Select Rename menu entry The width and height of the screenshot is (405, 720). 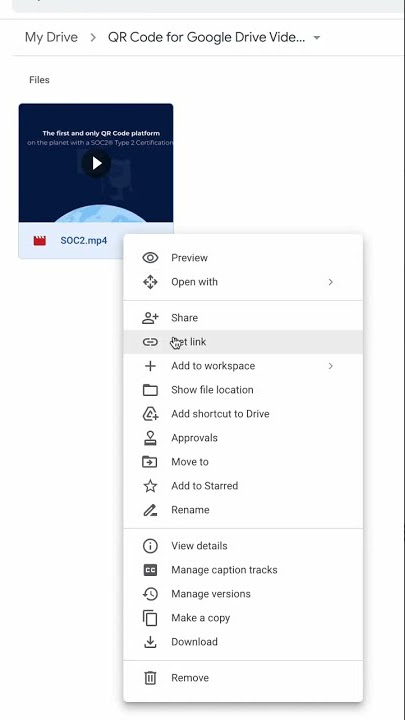click(243, 510)
